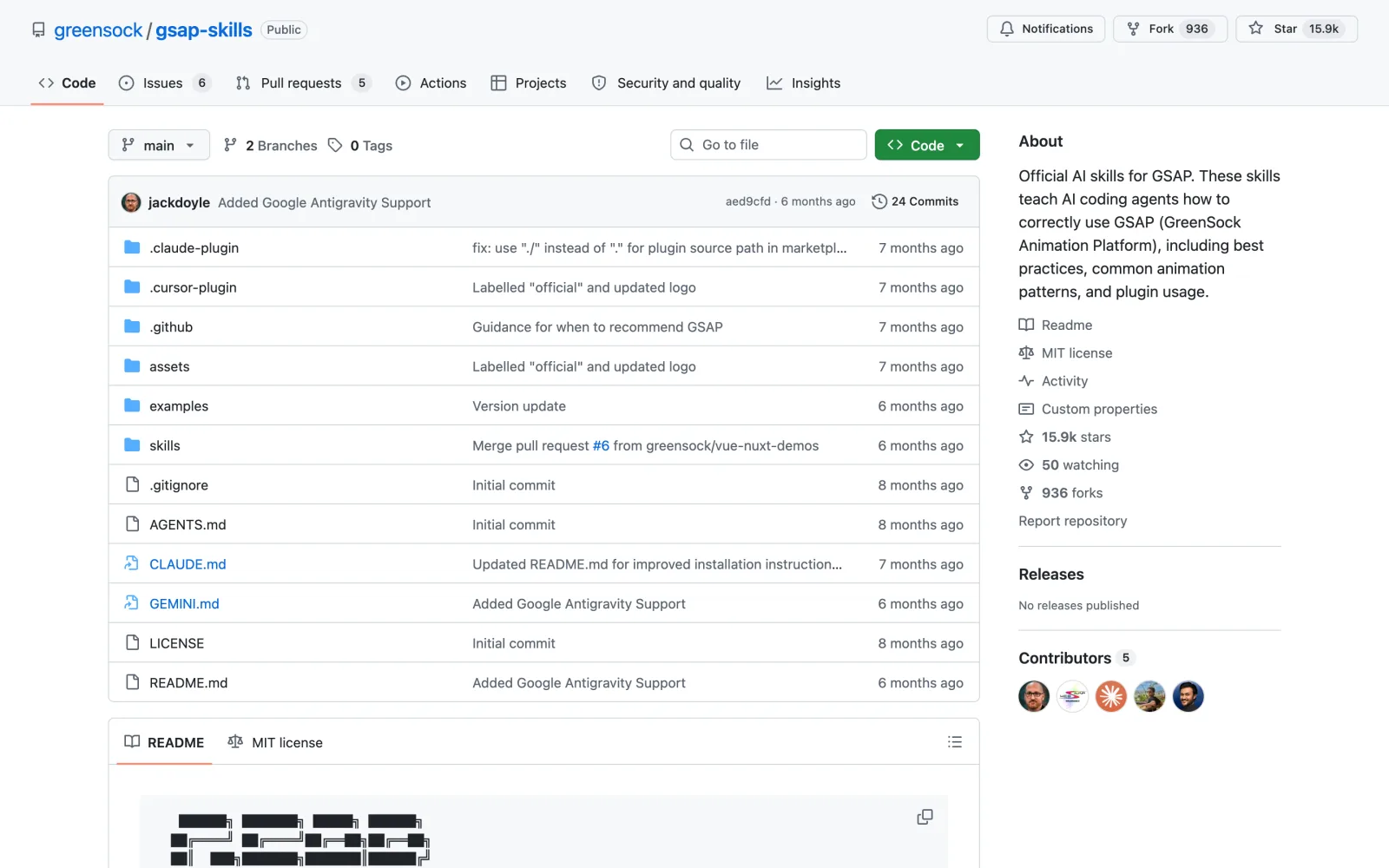1389x868 pixels.
Task: Star the gsap-skills repository
Action: pos(1296,29)
